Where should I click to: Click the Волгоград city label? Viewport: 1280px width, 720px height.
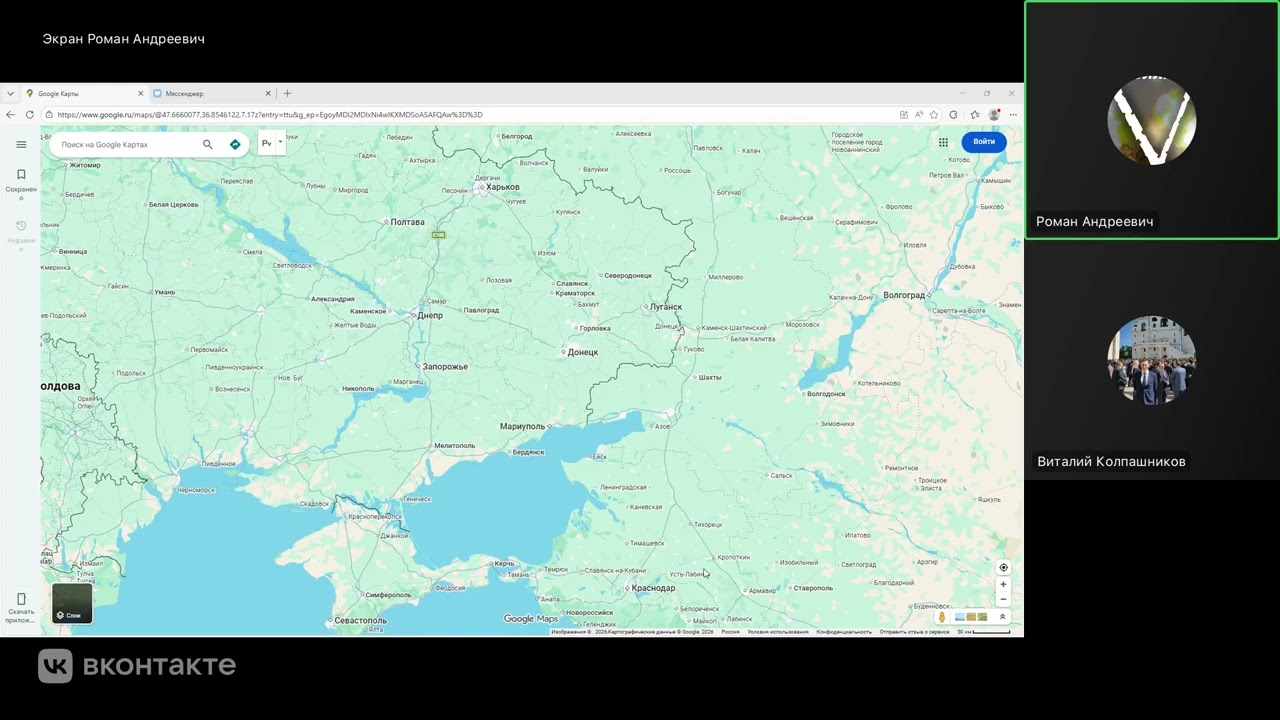tap(904, 295)
